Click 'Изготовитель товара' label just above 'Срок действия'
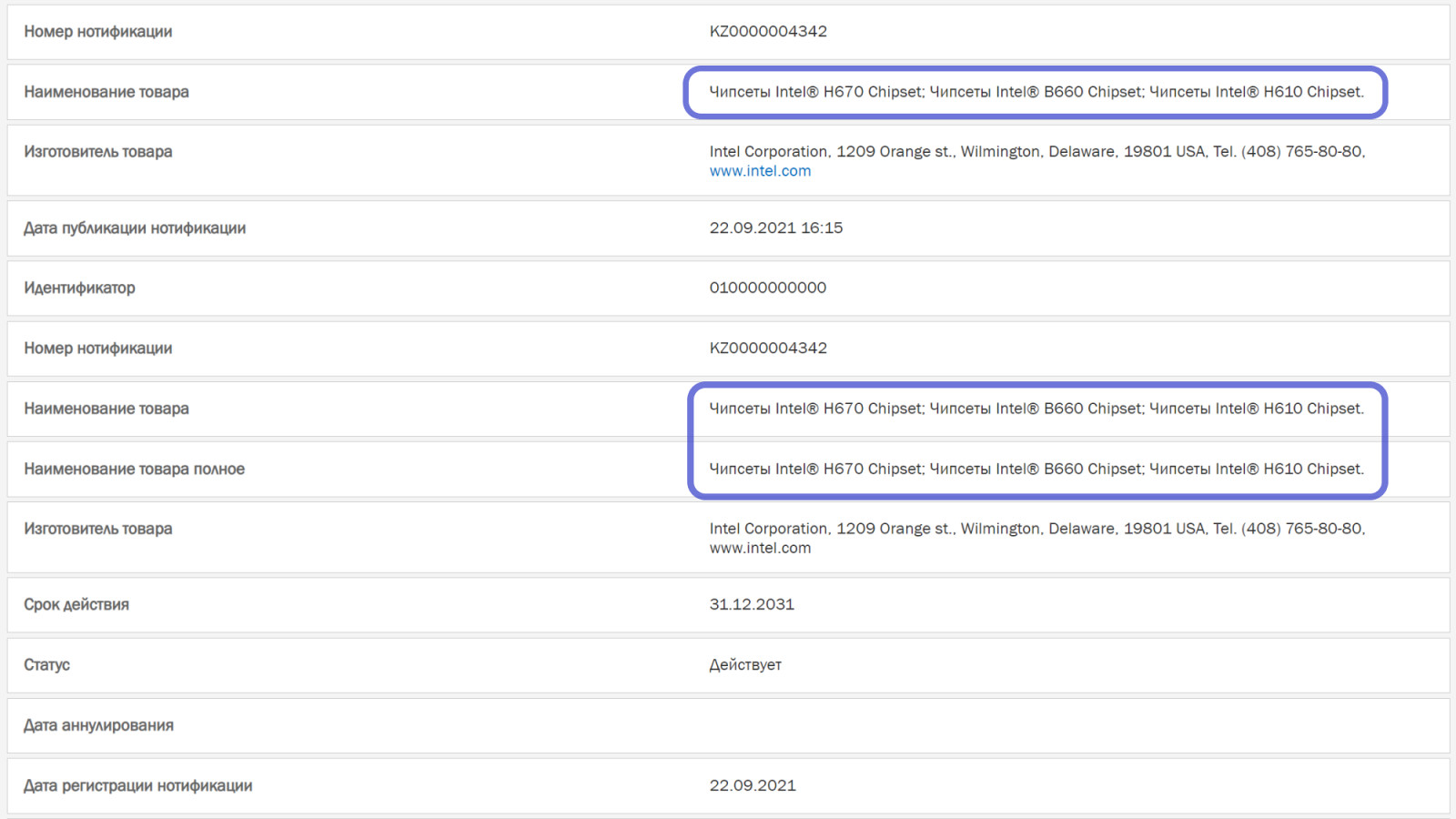This screenshot has height=819, width=1456. (97, 530)
